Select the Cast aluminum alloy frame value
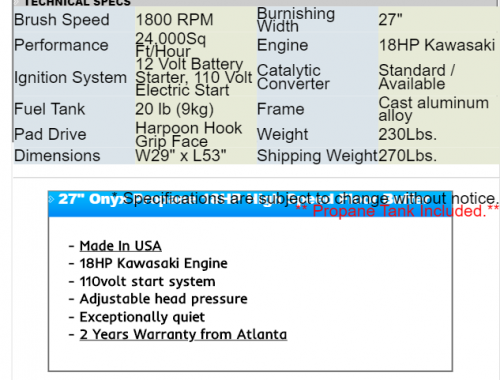Image resolution: width=500 pixels, height=380 pixels. tap(434, 109)
